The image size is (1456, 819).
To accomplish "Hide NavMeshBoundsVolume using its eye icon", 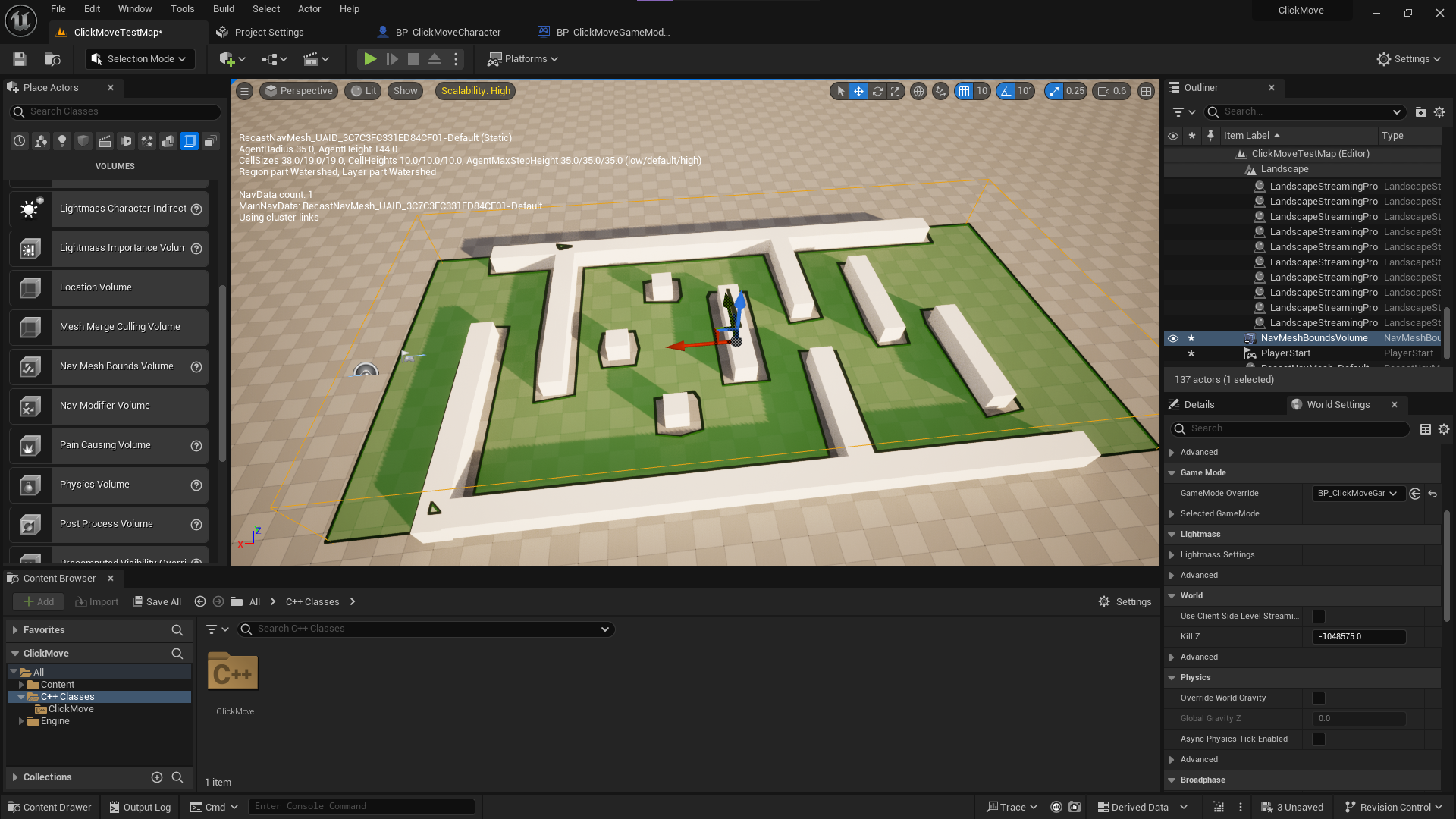I will (x=1173, y=338).
